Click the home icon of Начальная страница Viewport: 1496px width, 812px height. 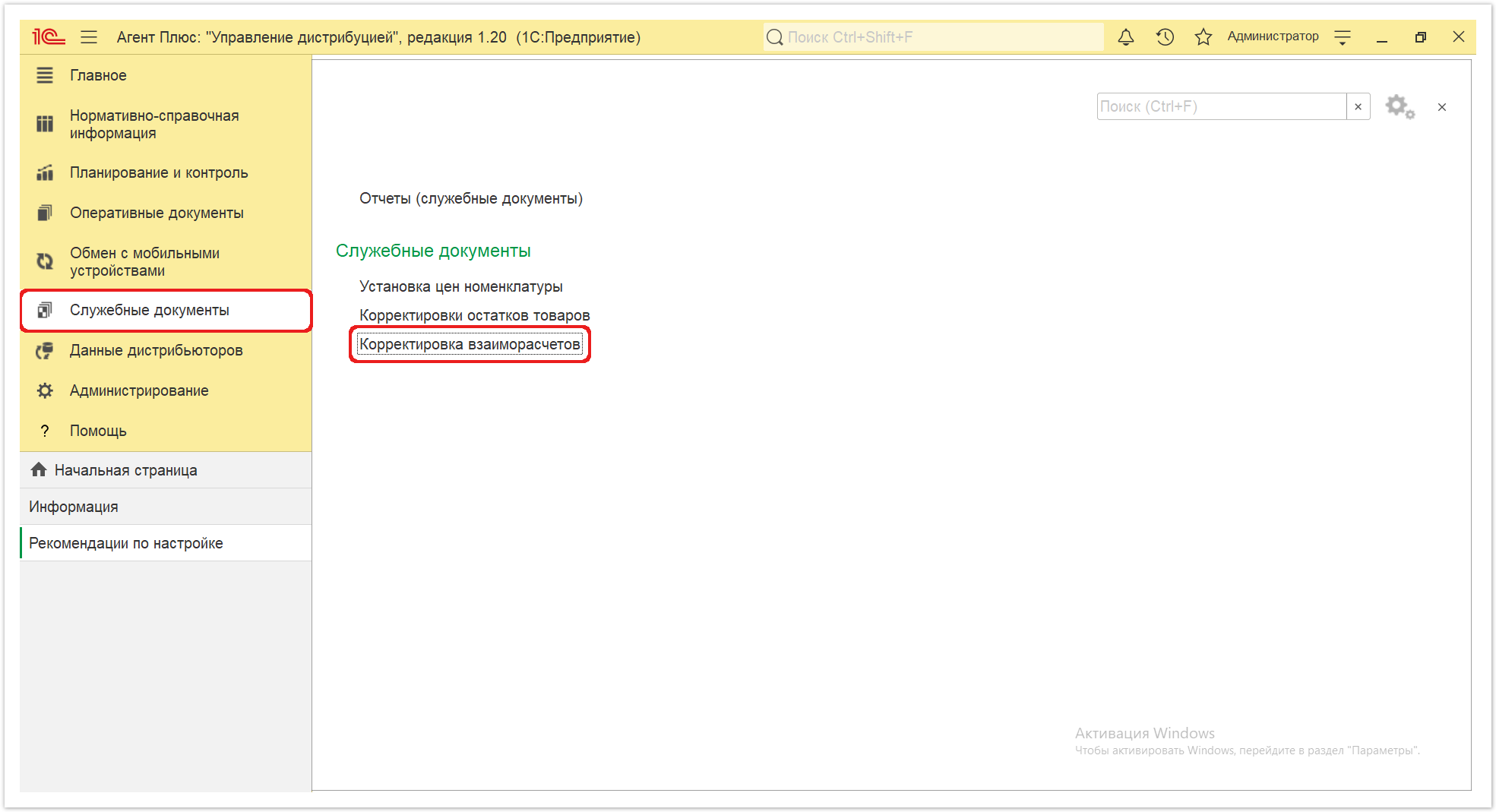(39, 469)
